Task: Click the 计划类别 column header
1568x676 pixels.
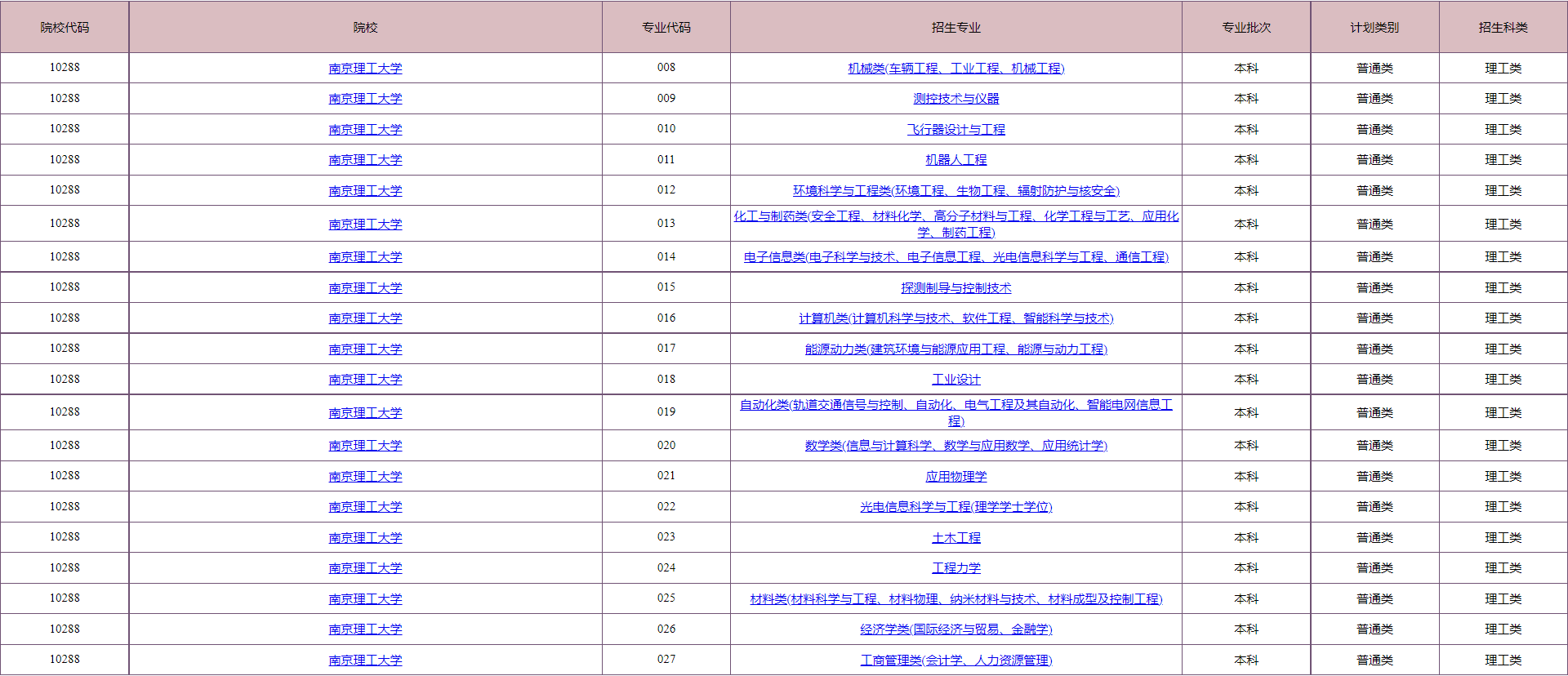Action: pos(1374,28)
